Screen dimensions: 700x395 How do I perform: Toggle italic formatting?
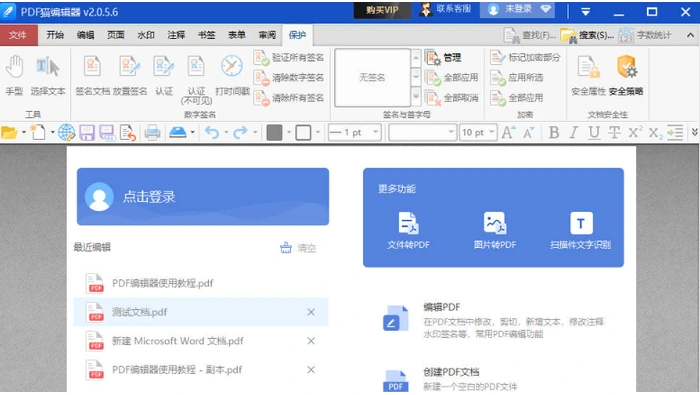(x=574, y=133)
